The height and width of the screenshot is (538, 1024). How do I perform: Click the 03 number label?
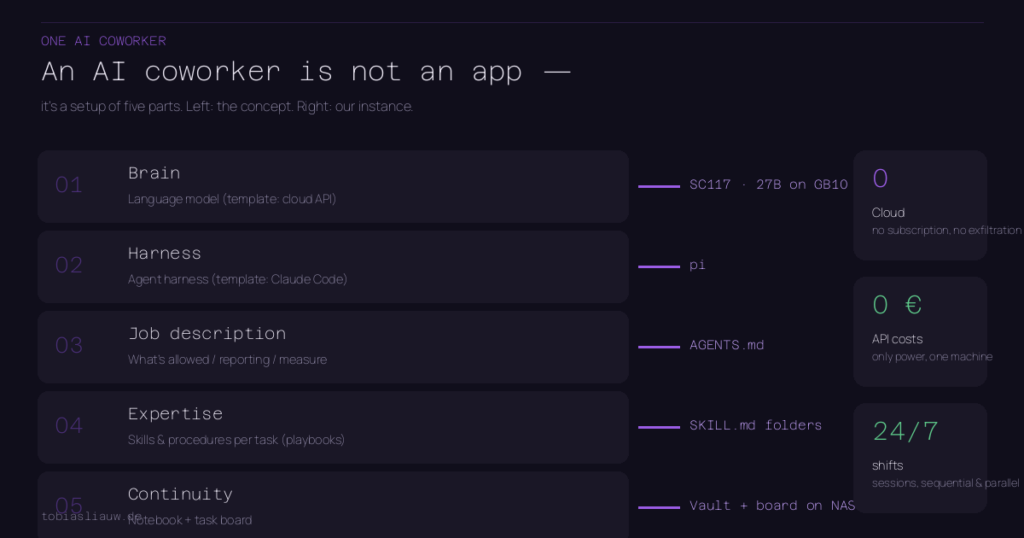69,345
